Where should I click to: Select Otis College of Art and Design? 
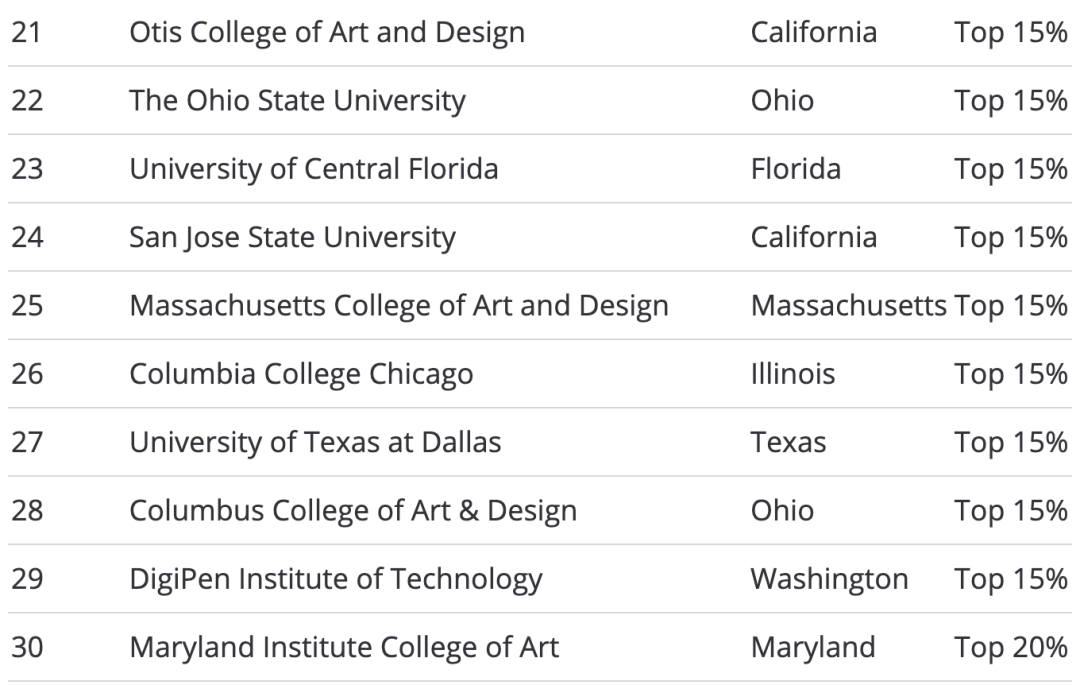point(327,33)
